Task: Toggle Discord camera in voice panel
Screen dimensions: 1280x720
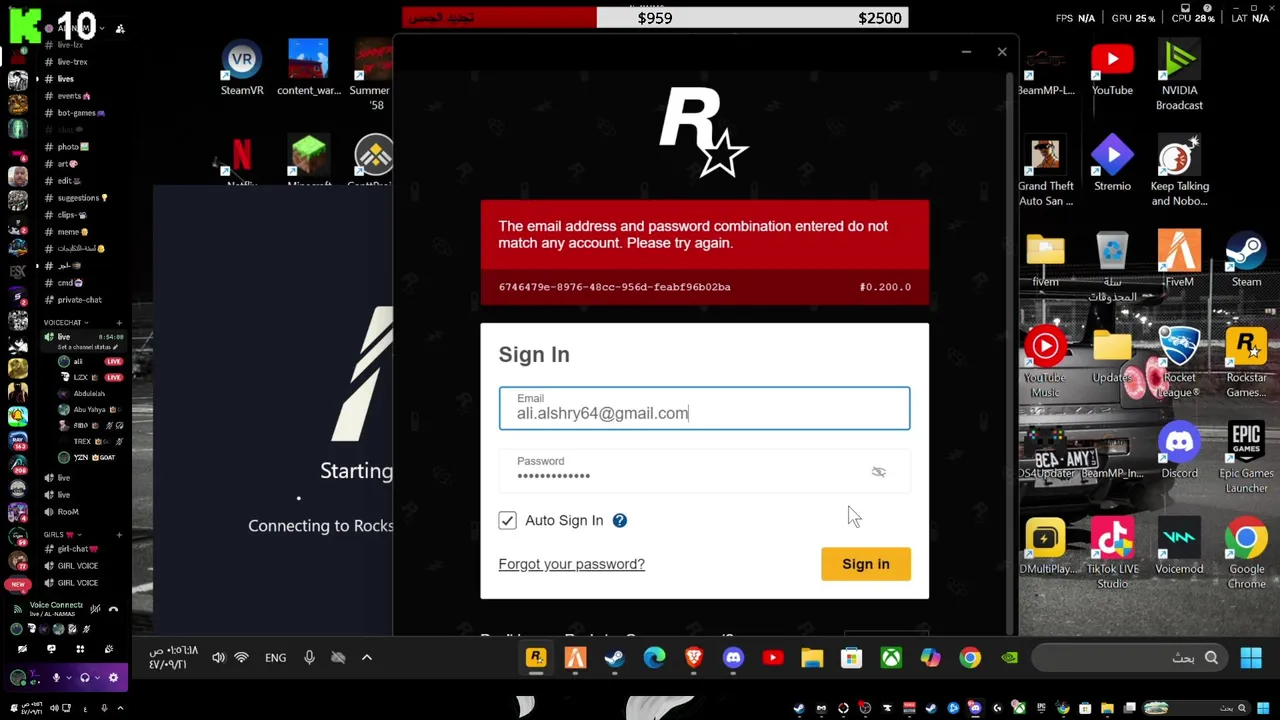Action: (22, 649)
